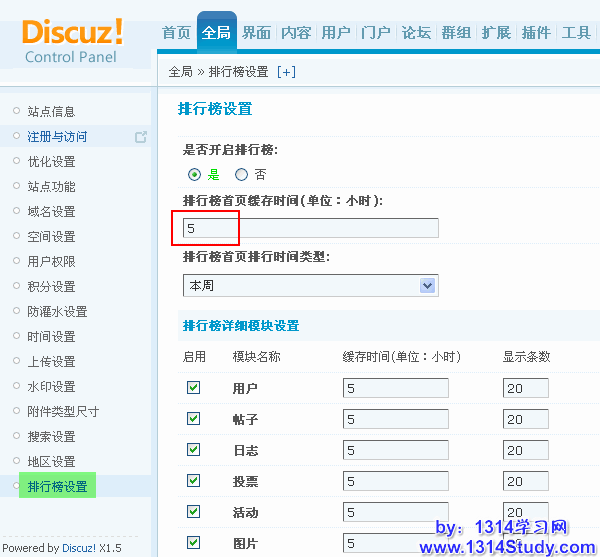Open the 用户 top navigation tab
This screenshot has height=557, width=600.
click(x=336, y=33)
